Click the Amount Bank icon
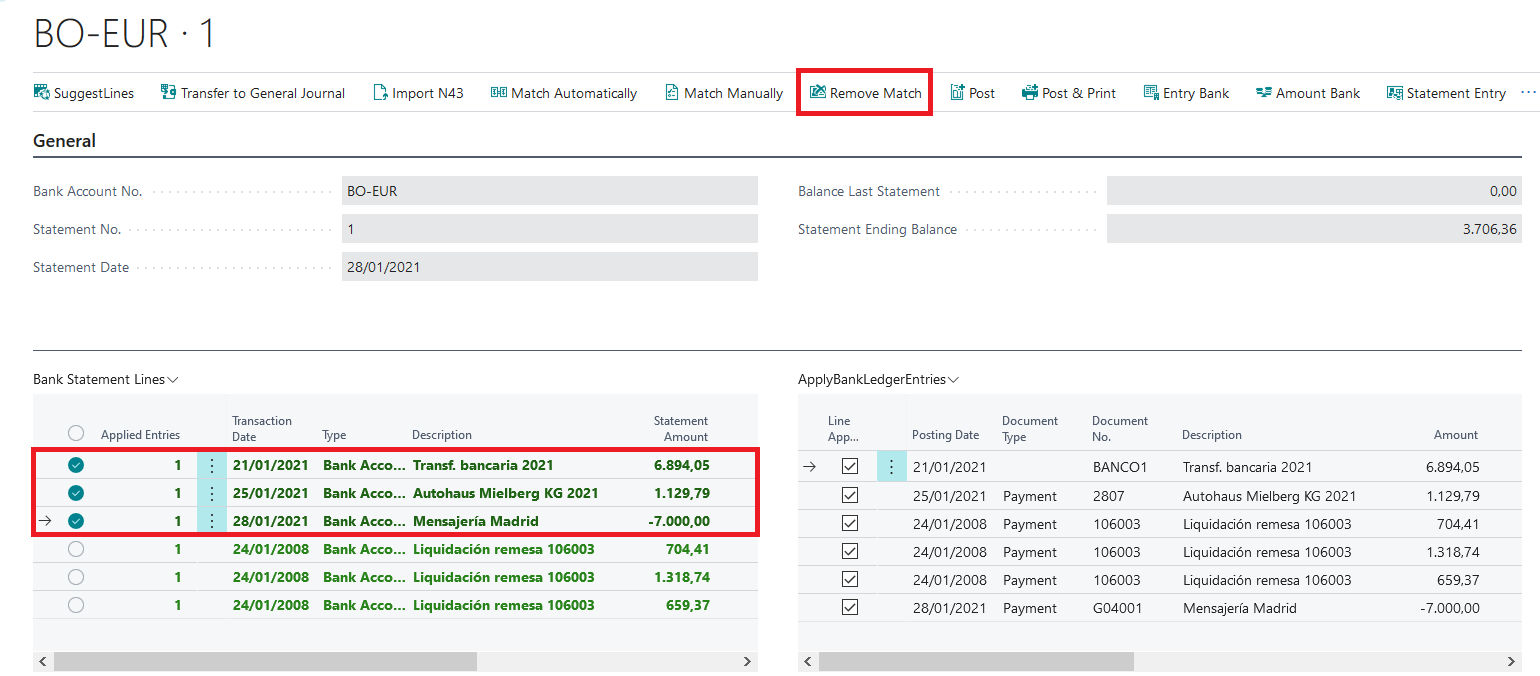The width and height of the screenshot is (1540, 676). coord(1264,92)
